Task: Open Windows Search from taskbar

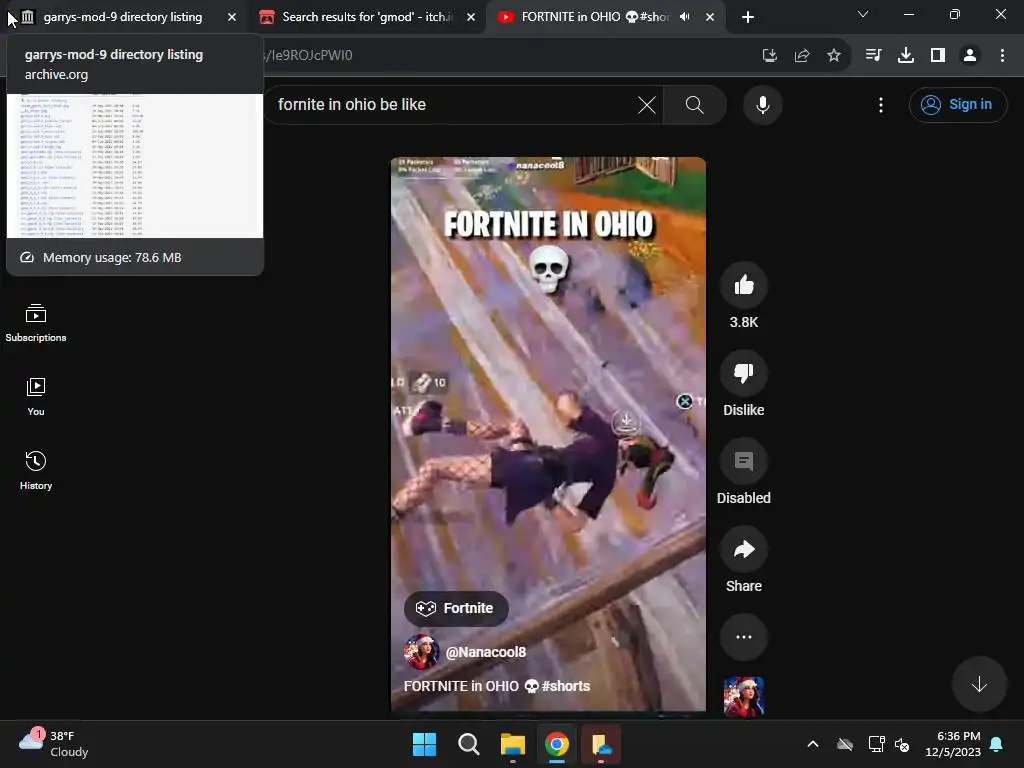Action: coord(469,744)
